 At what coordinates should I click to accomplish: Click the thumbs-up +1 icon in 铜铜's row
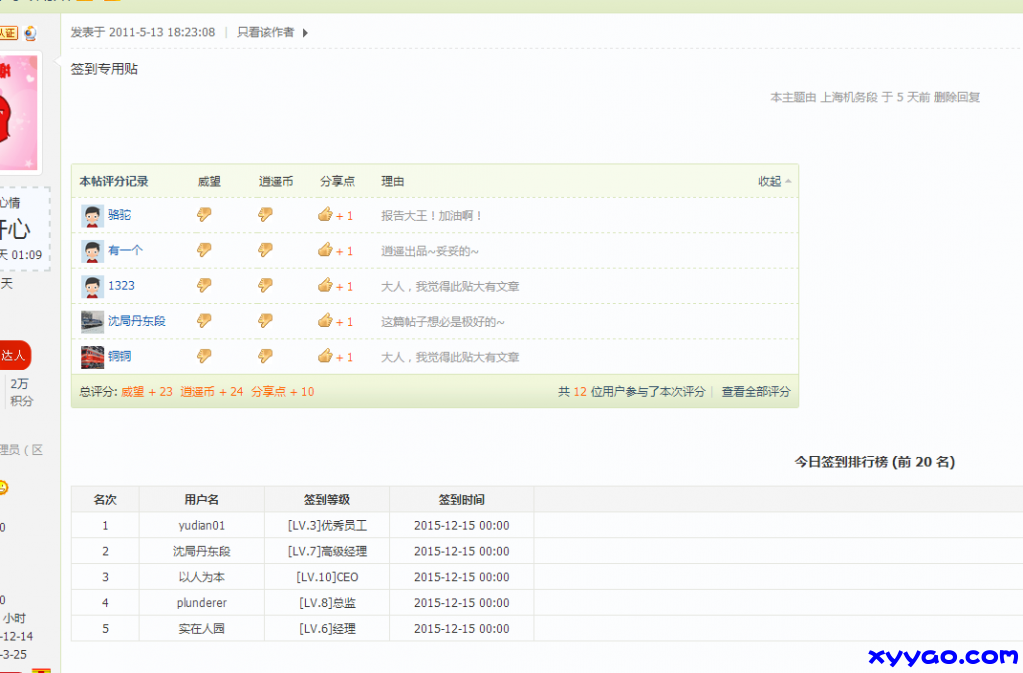click(x=325, y=355)
